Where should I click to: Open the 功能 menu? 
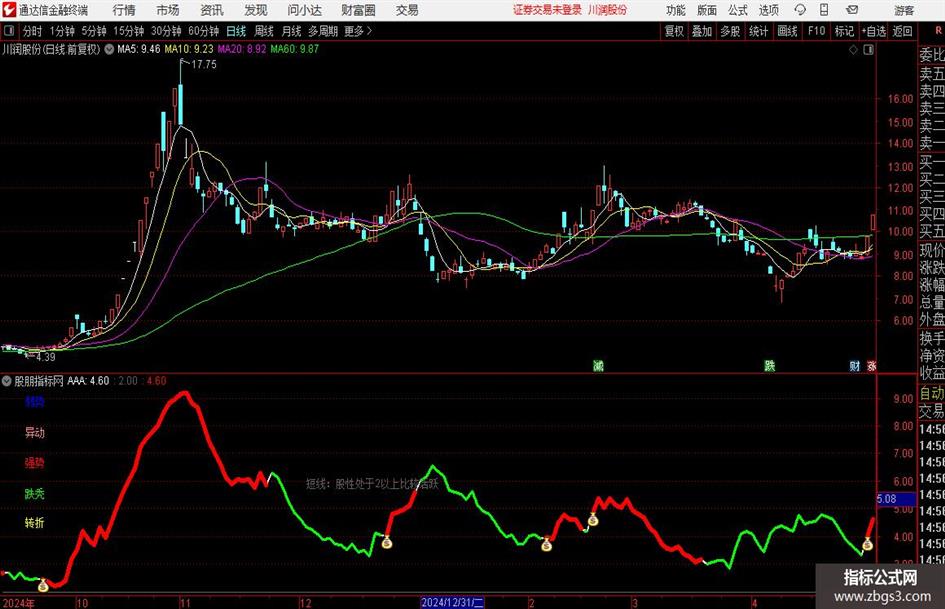point(676,10)
